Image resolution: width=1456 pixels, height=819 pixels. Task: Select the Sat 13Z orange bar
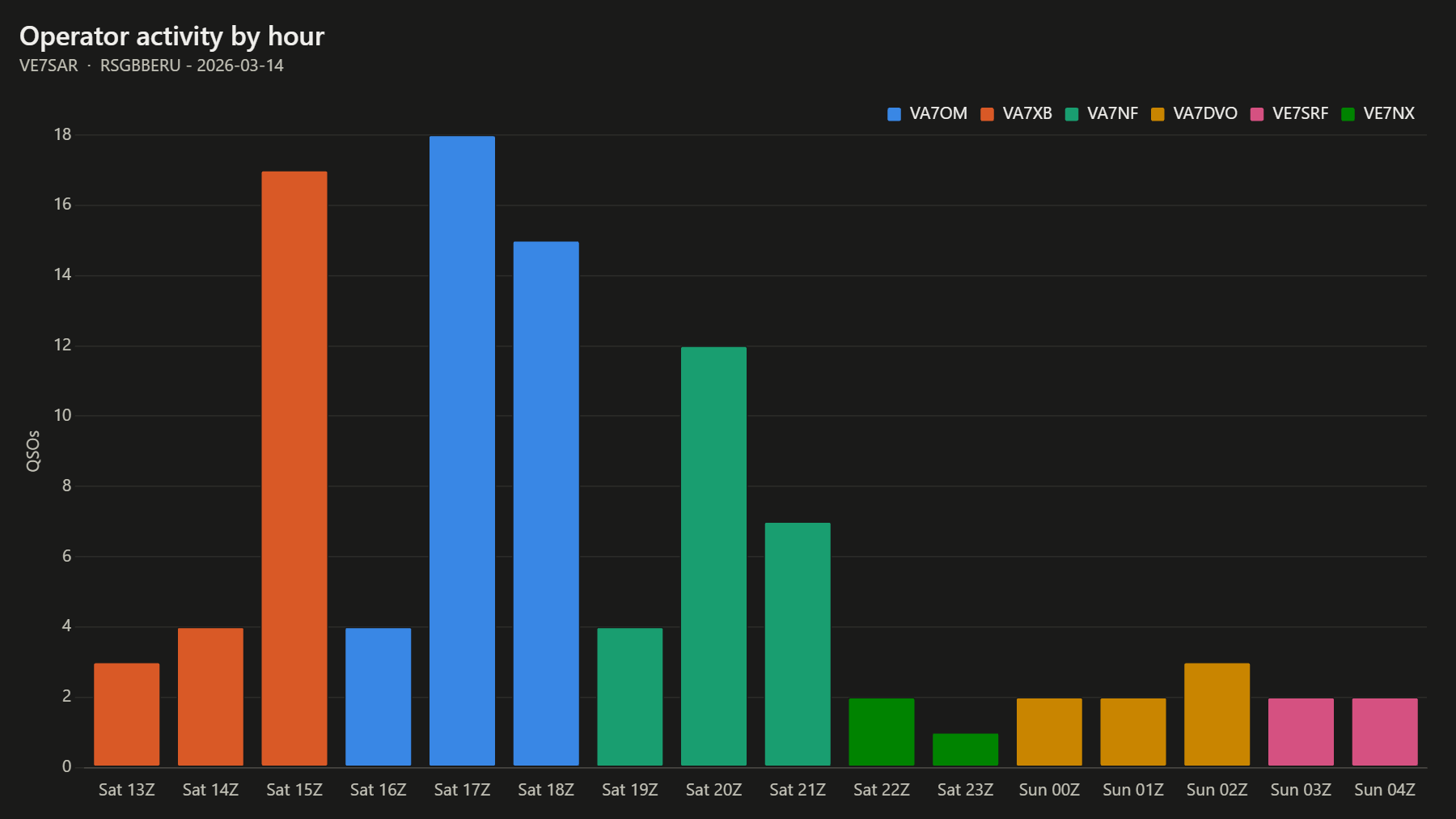click(x=127, y=715)
